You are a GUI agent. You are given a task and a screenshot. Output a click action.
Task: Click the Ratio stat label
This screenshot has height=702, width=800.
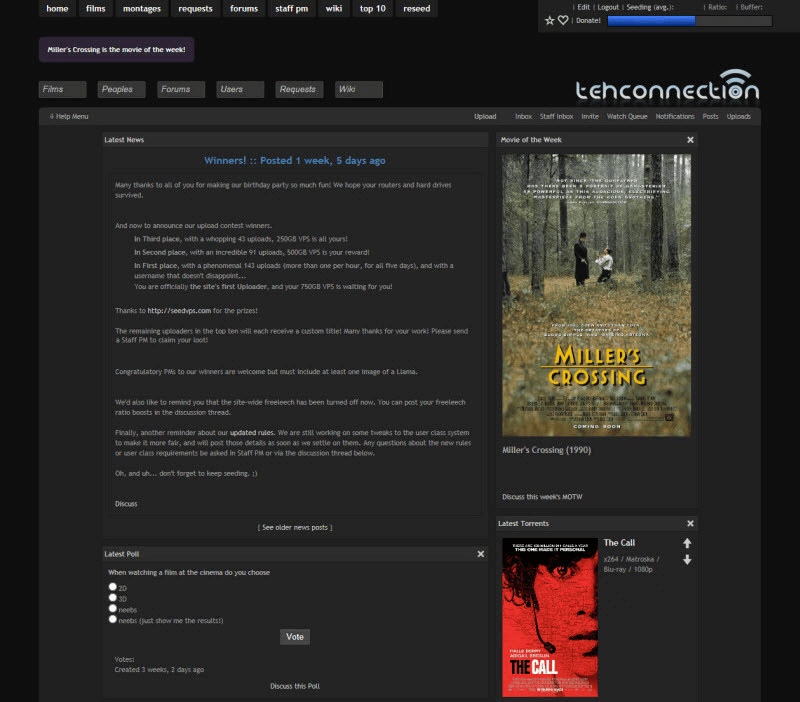[717, 7]
